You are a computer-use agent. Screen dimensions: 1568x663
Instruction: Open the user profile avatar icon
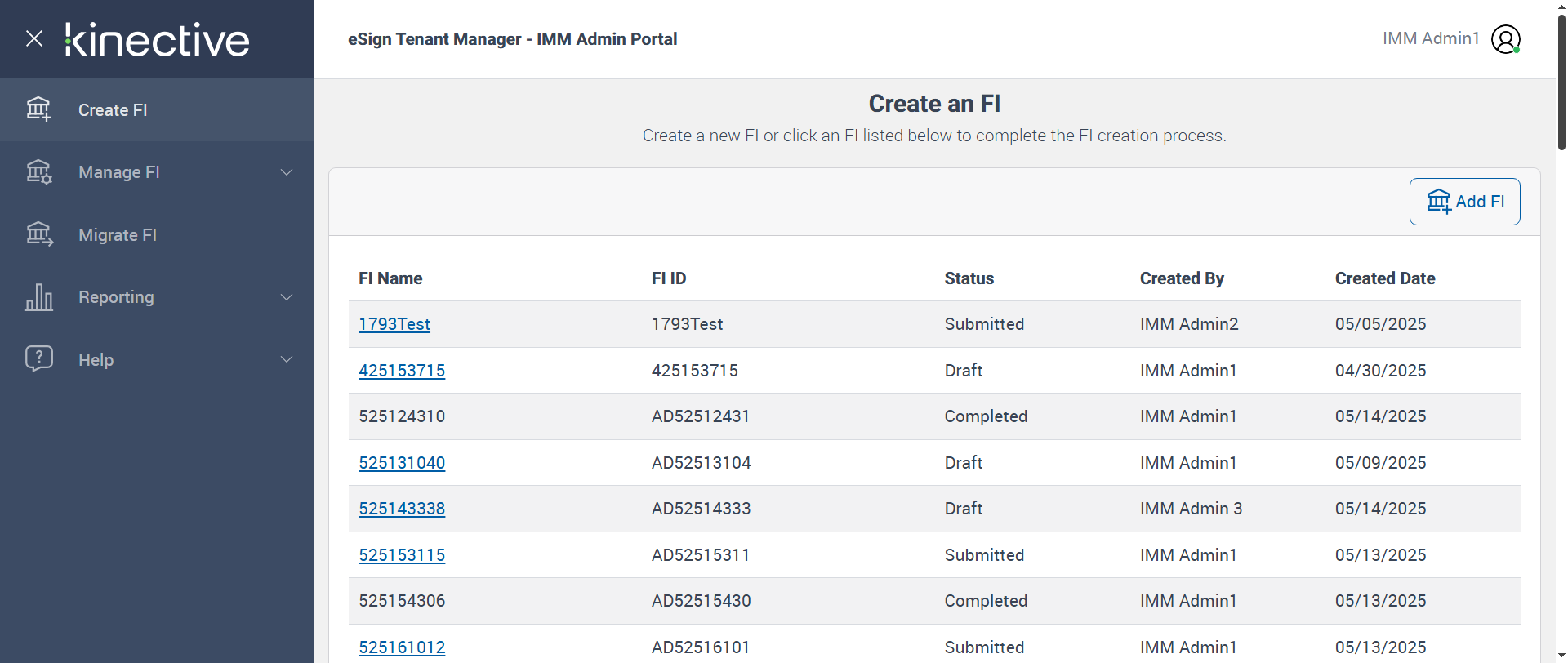coord(1505,39)
